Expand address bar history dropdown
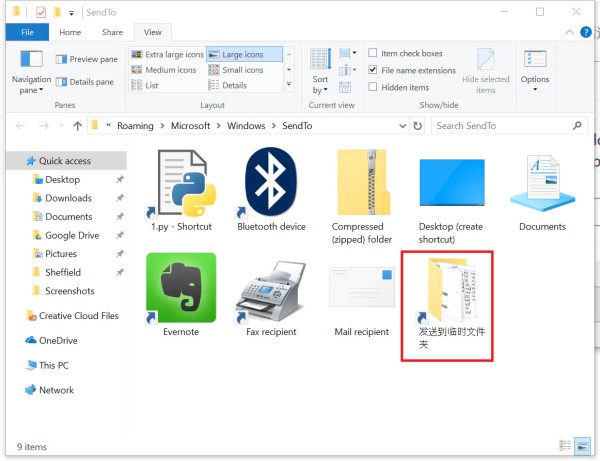 (x=402, y=126)
